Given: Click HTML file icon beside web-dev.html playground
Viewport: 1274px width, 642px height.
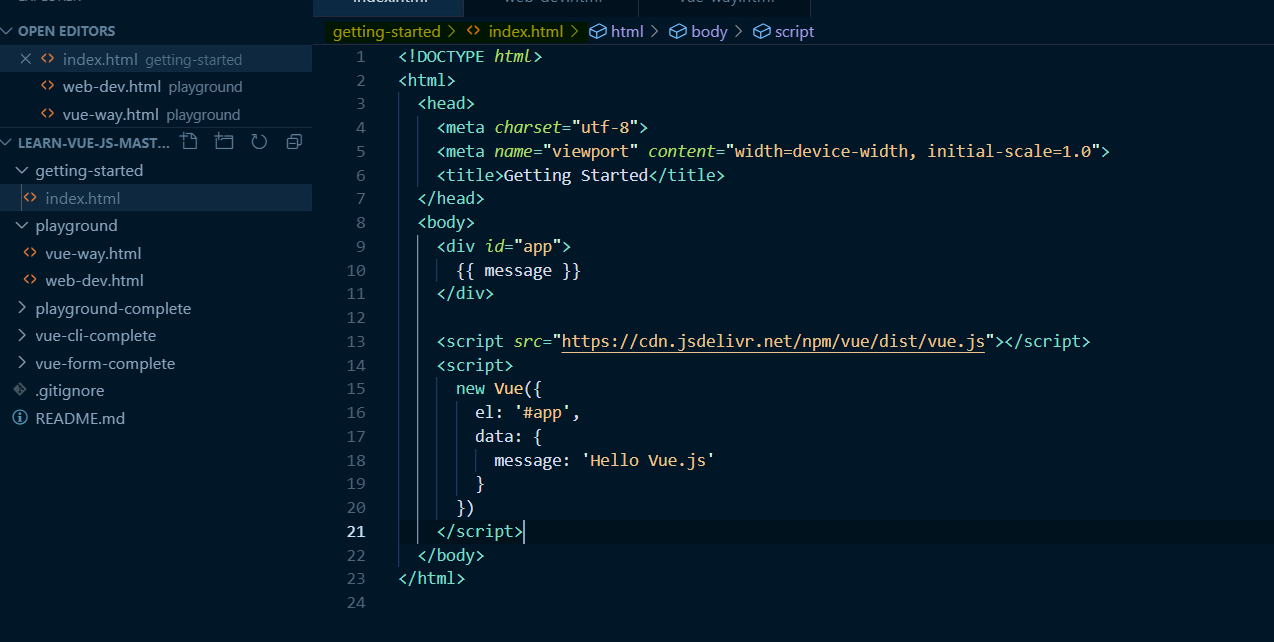Looking at the screenshot, I should (47, 87).
